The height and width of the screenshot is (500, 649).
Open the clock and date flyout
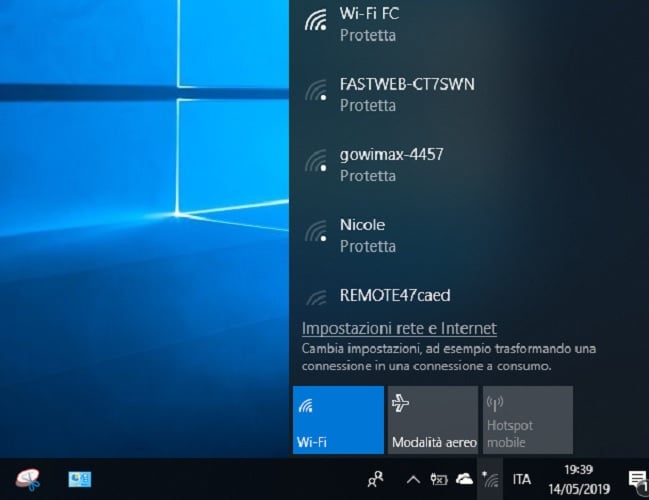(x=578, y=479)
